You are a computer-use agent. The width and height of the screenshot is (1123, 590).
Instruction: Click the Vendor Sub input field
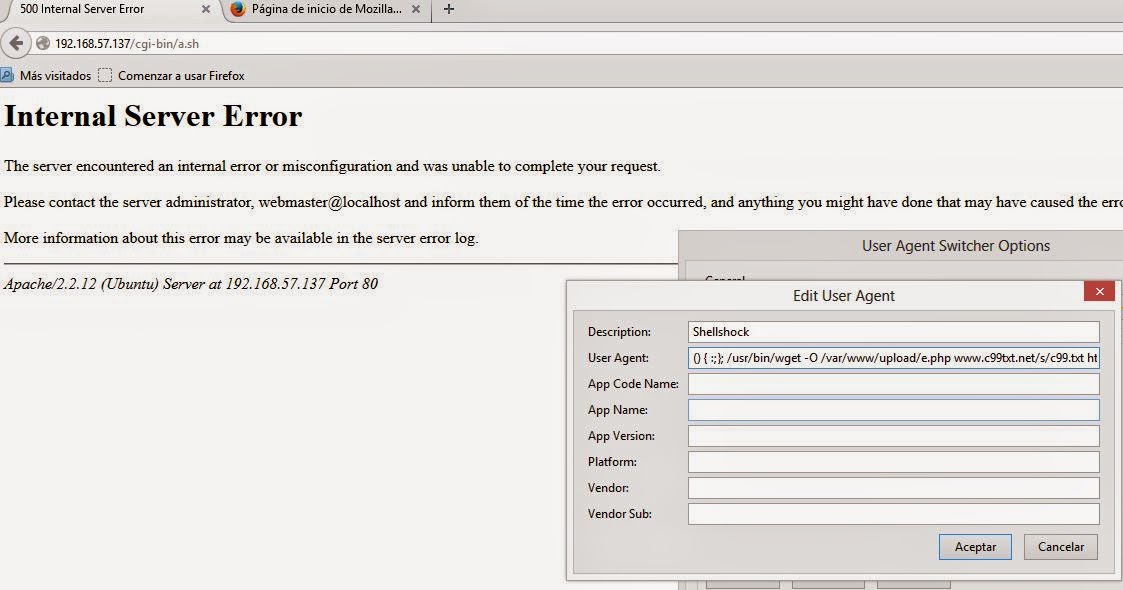pyautogui.click(x=894, y=513)
